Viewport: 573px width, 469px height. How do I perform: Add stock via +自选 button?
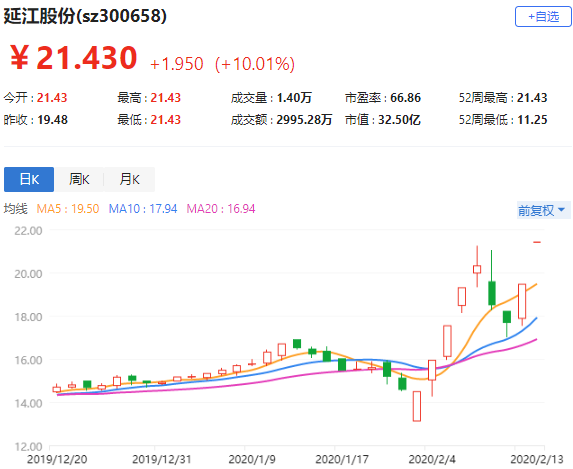tap(543, 16)
